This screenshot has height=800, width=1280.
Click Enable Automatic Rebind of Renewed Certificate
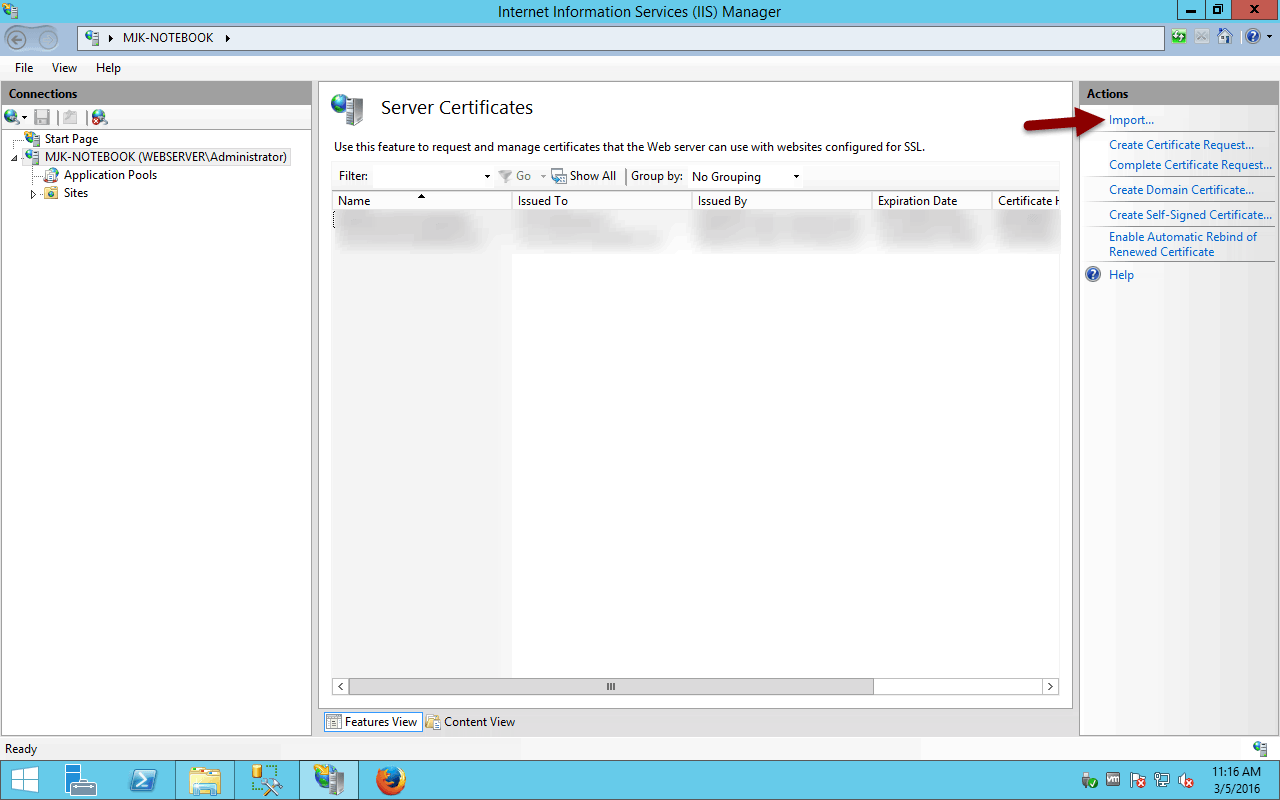tap(1183, 244)
